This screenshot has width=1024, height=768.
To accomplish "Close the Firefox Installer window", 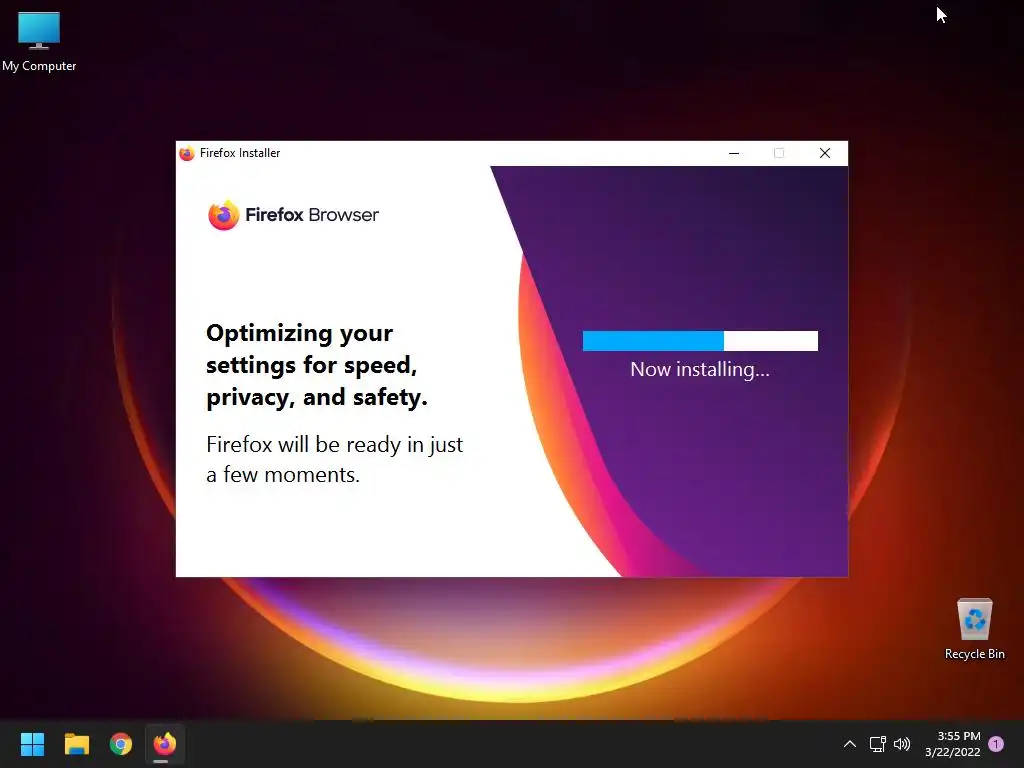I will [x=825, y=153].
